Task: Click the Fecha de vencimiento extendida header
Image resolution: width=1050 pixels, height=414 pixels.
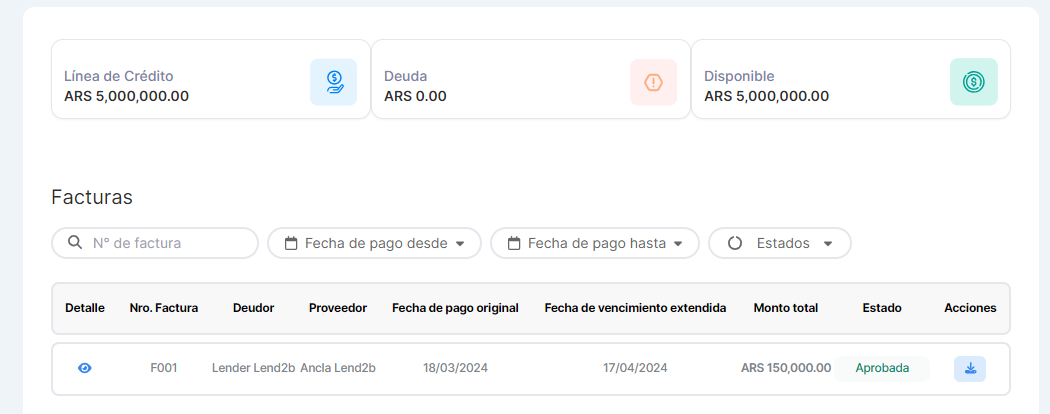Action: [x=635, y=308]
